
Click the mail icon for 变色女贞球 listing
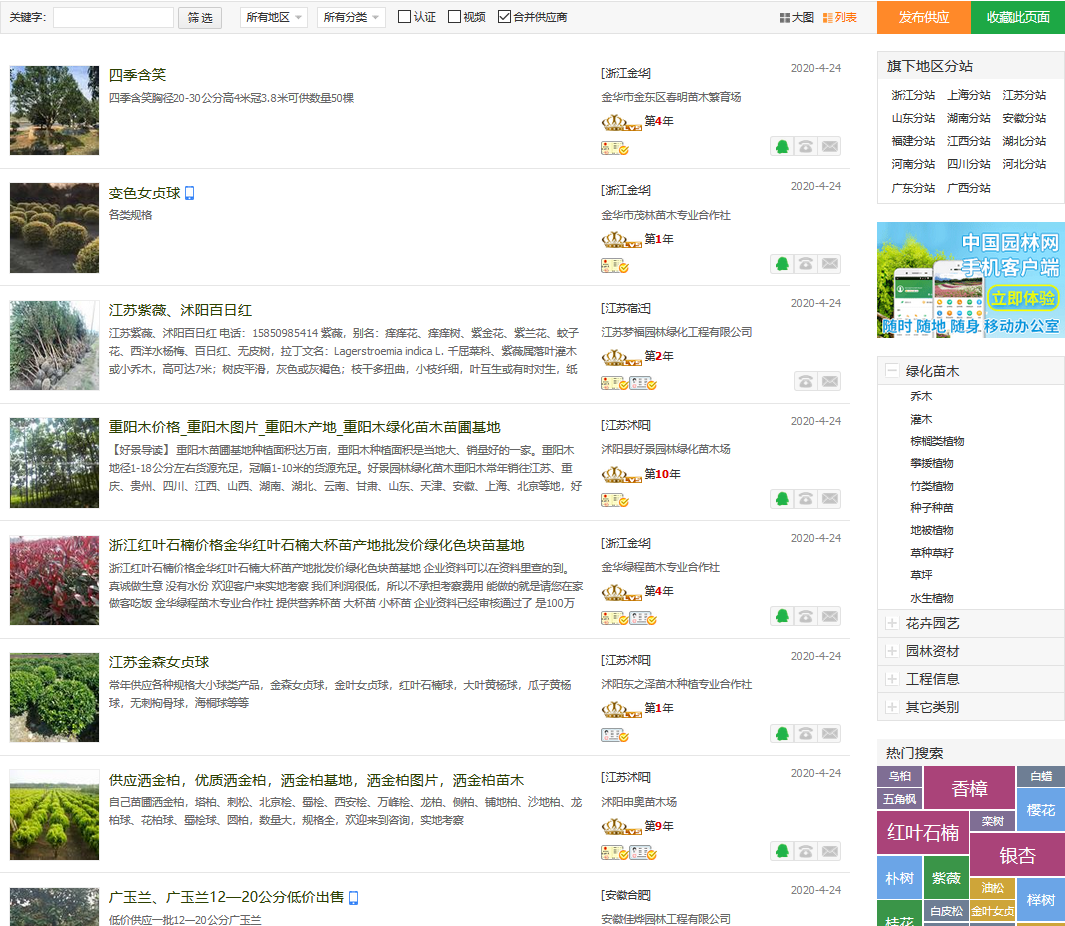click(829, 264)
